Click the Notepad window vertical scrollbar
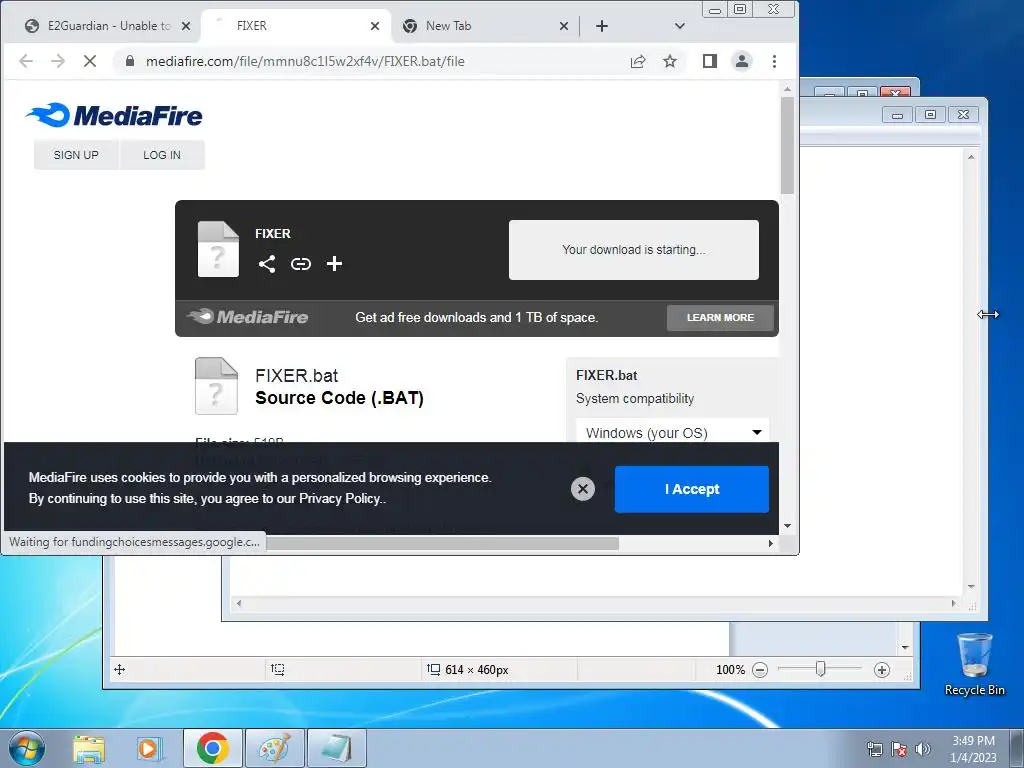The height and width of the screenshot is (768, 1024). pyautogui.click(x=971, y=372)
